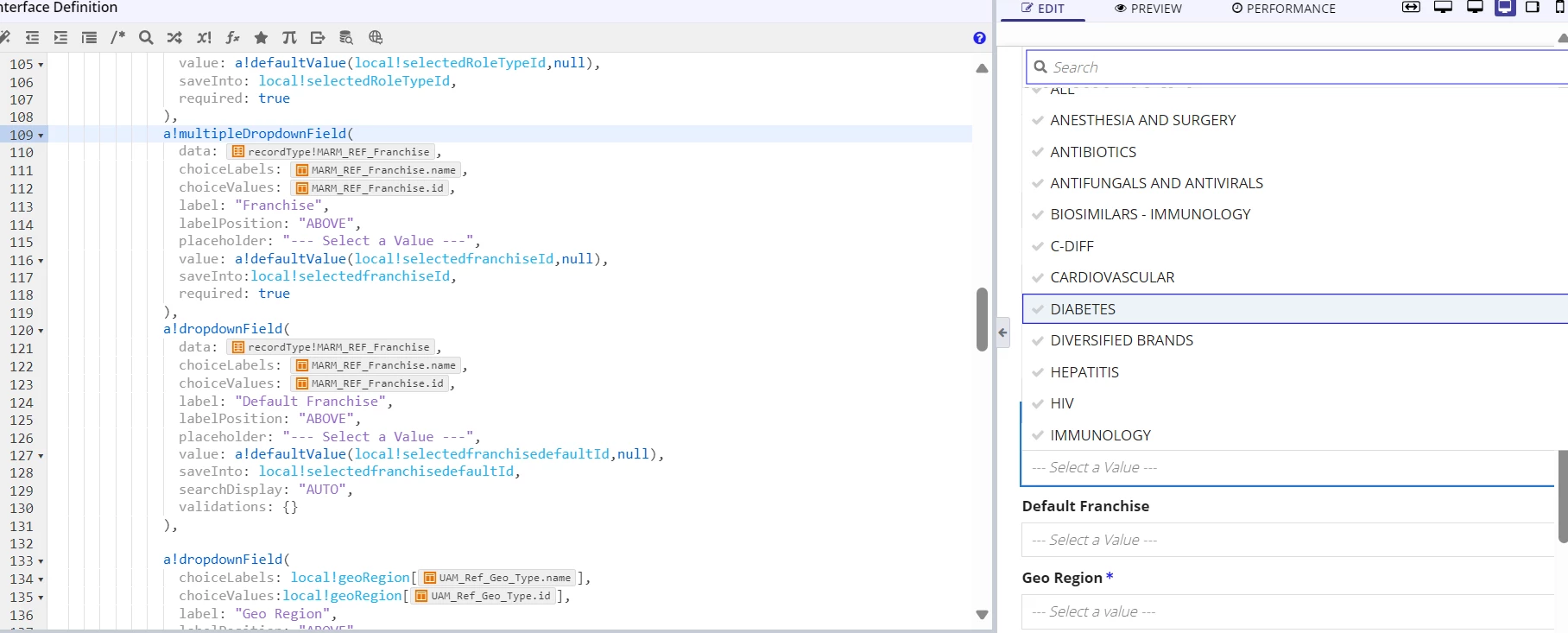Click the UAM_Ref_Geo_Type.name chip on line 134
Viewport: 1568px width, 633px height.
pos(496,578)
